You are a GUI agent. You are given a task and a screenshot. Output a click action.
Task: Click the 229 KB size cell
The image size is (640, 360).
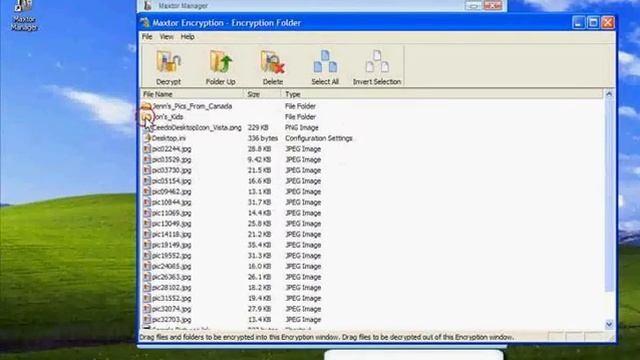tap(258, 128)
